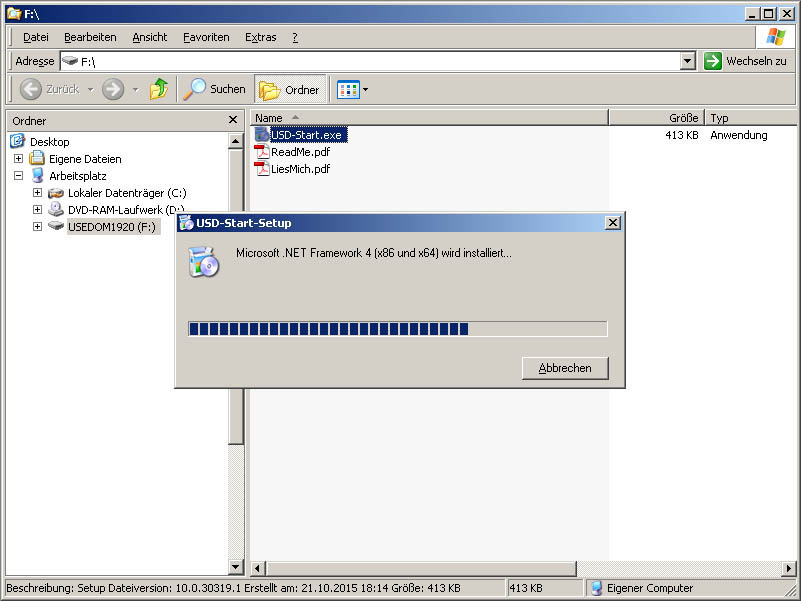Screen dimensions: 801x601
Task: Click the forward arrow navigation icon
Action: coord(113,89)
